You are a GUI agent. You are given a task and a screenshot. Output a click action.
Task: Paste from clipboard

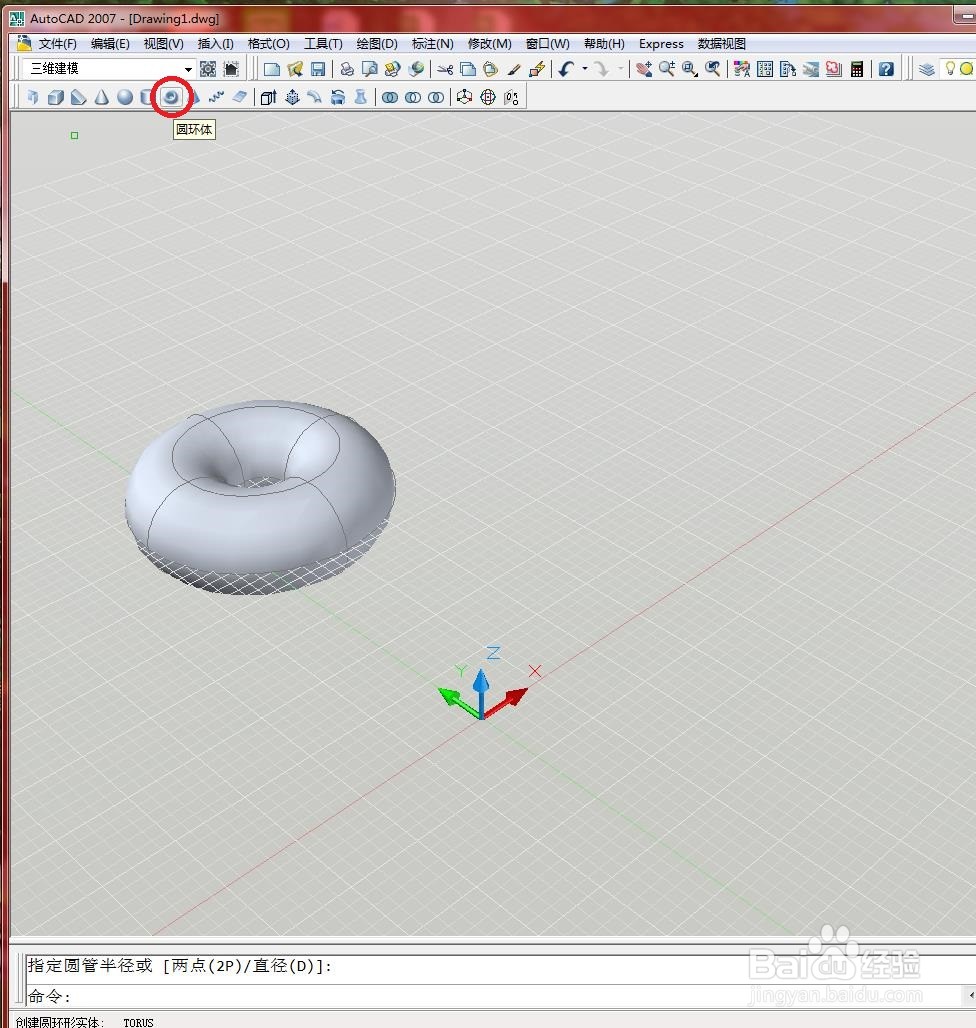pos(491,69)
